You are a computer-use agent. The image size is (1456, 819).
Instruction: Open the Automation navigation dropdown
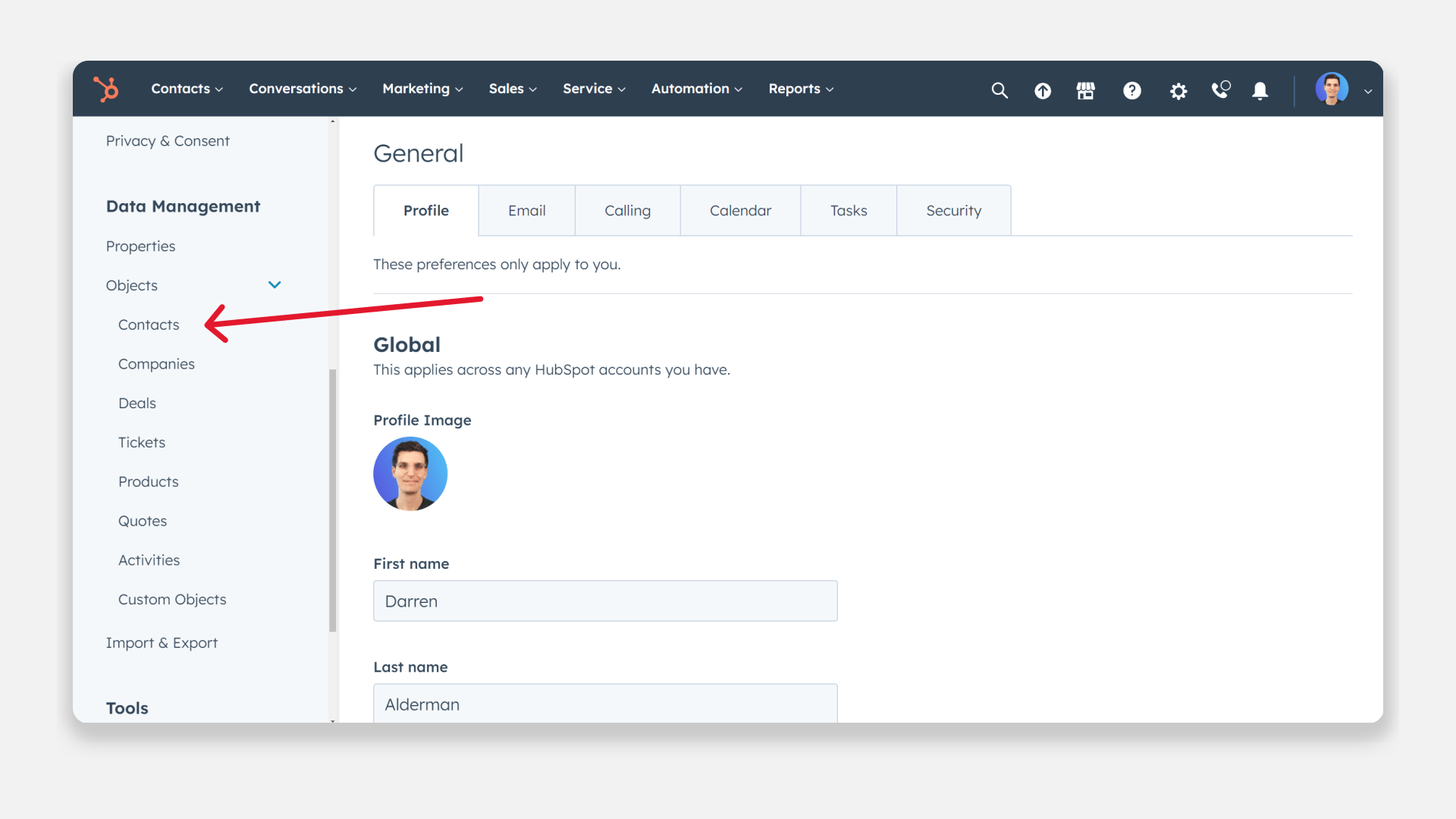(696, 89)
